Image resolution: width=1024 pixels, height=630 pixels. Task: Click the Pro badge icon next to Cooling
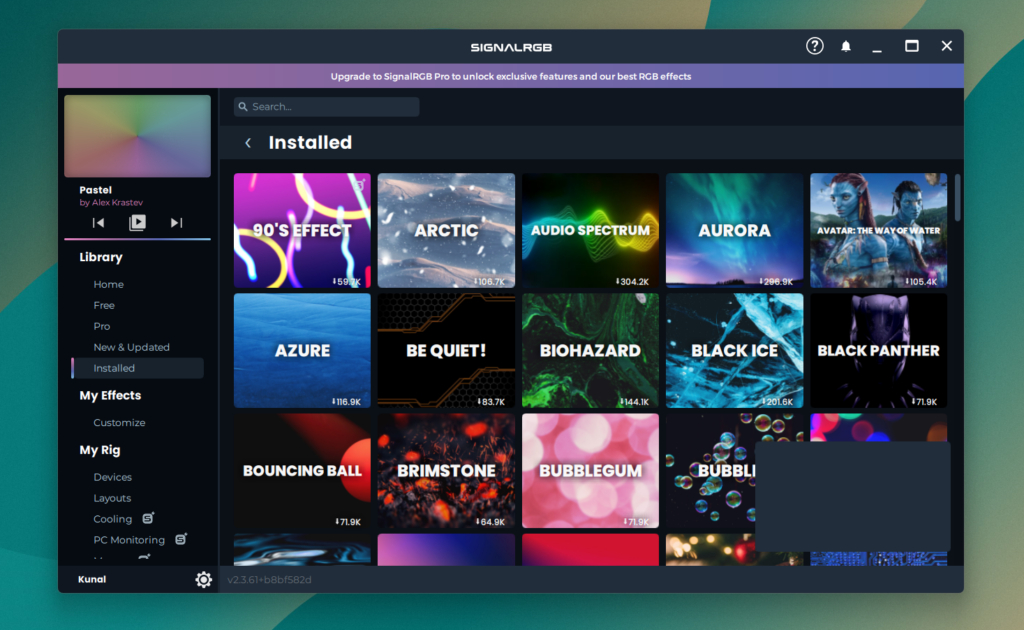click(x=148, y=518)
